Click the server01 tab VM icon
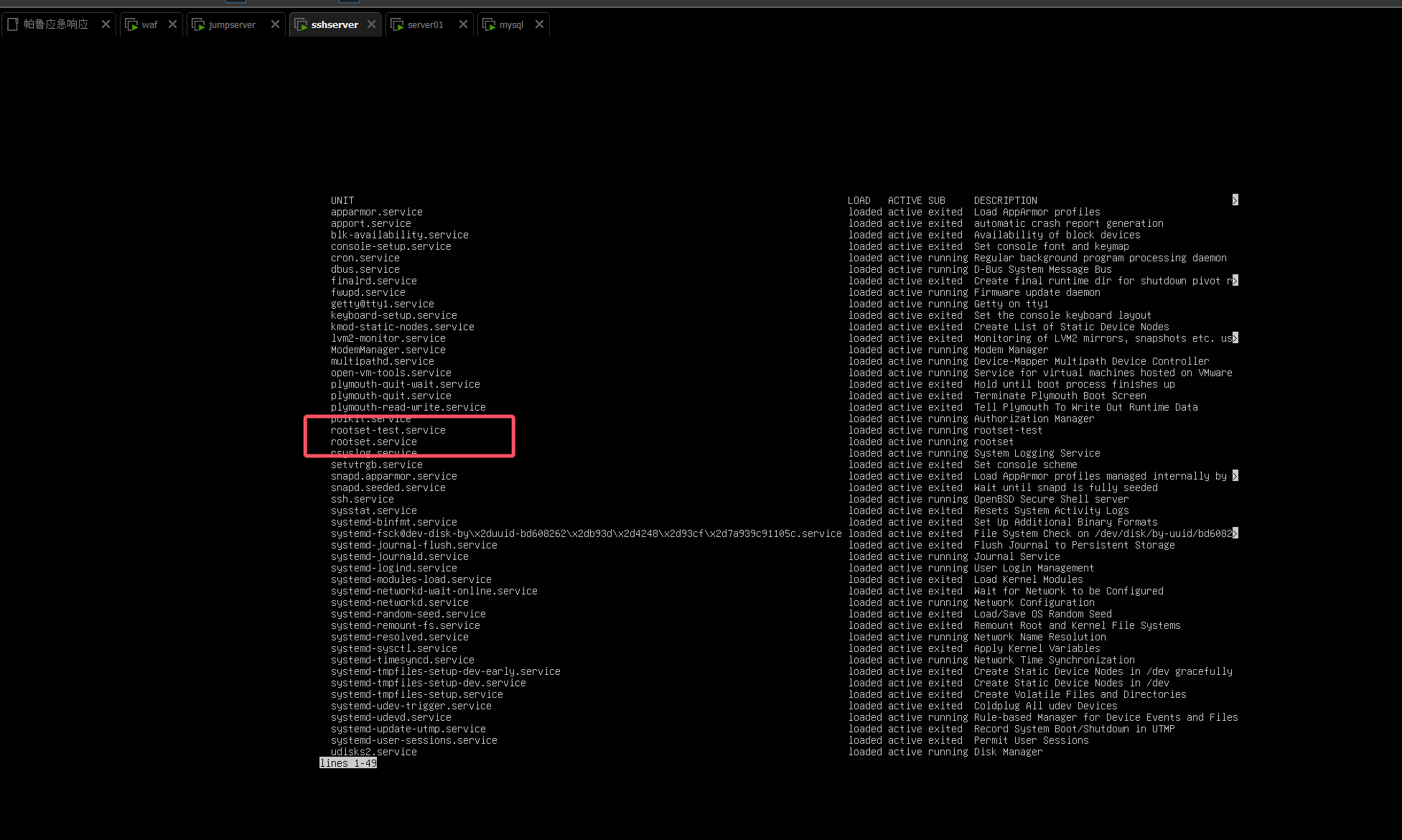Image resolution: width=1402 pixels, height=840 pixels. (x=397, y=24)
